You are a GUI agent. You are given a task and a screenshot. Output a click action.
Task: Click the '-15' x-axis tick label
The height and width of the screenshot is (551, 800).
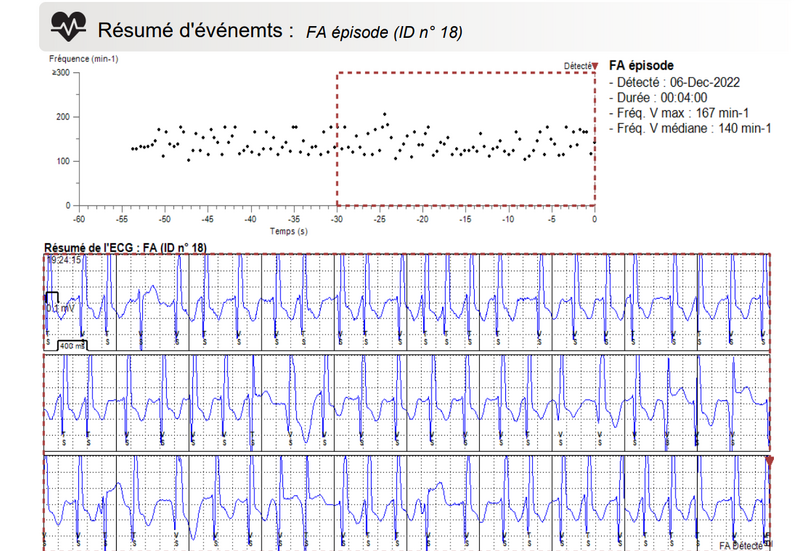(x=465, y=219)
